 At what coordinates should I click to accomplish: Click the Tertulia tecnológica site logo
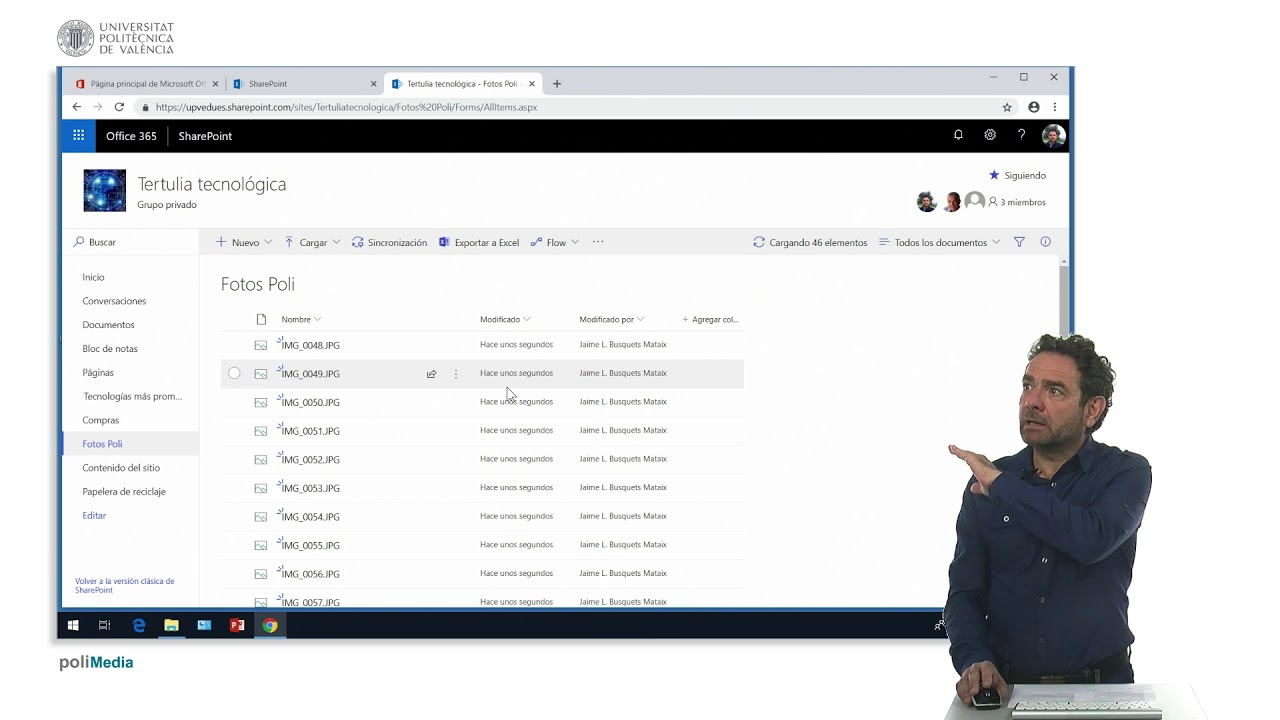coord(105,190)
